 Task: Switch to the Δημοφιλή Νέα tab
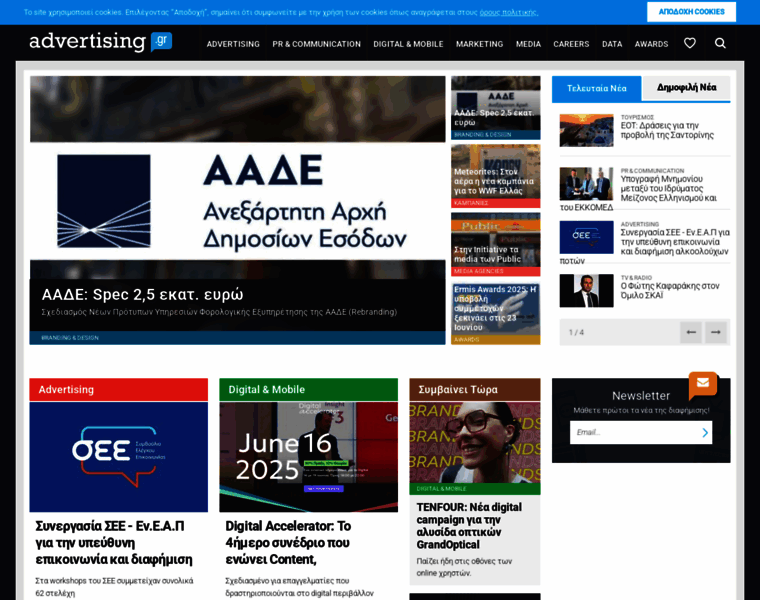coord(686,88)
